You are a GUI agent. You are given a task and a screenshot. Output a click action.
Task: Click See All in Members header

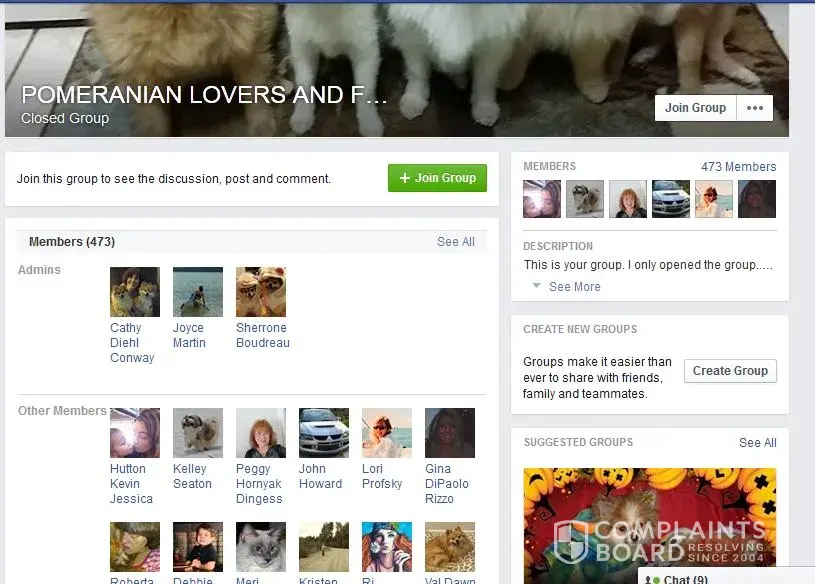point(455,242)
